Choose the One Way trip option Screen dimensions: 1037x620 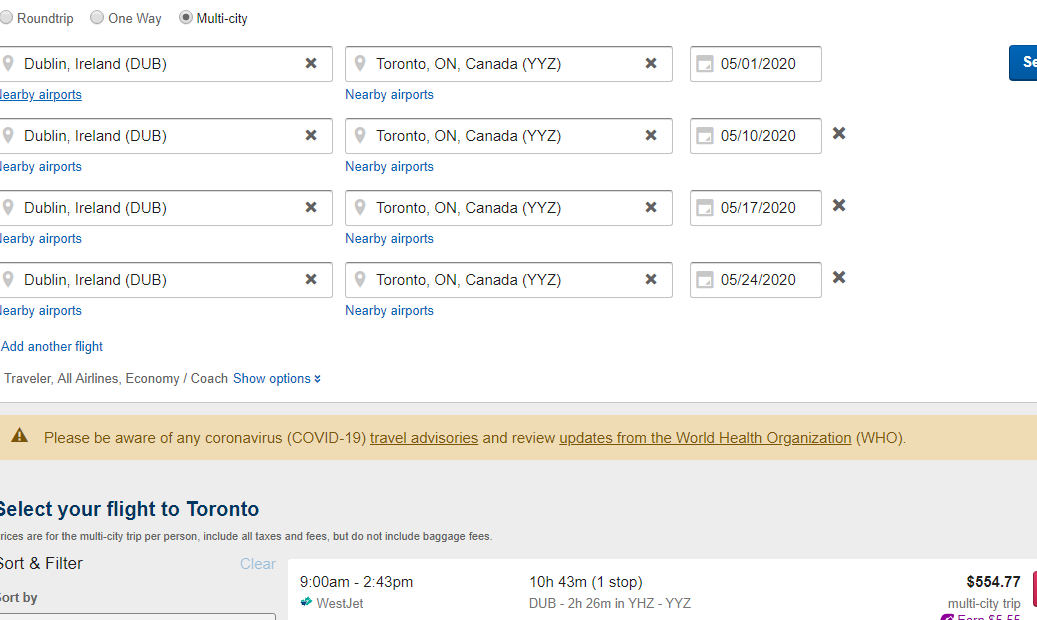click(x=97, y=18)
